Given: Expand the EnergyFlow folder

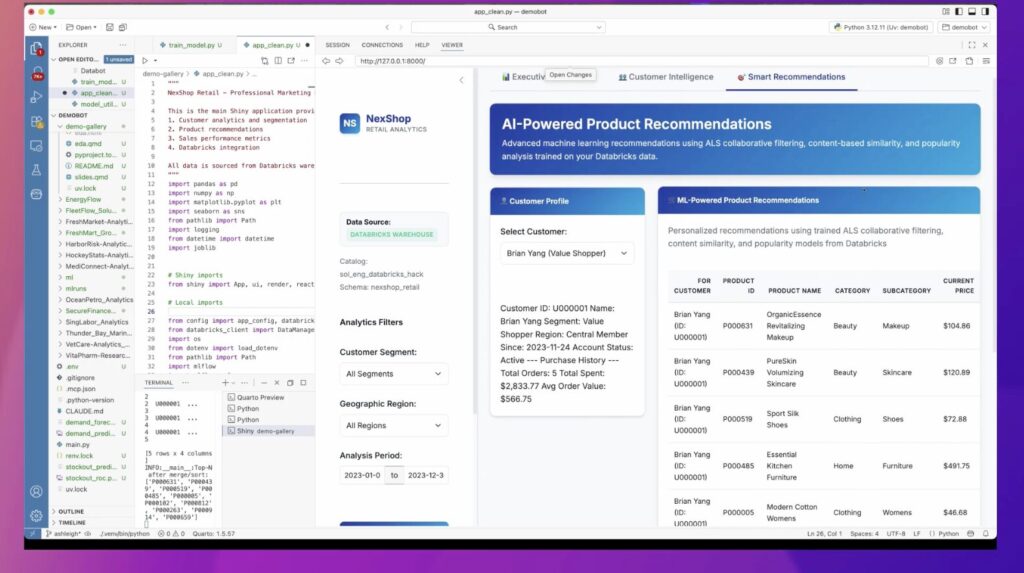Looking at the screenshot, I should [x=83, y=199].
